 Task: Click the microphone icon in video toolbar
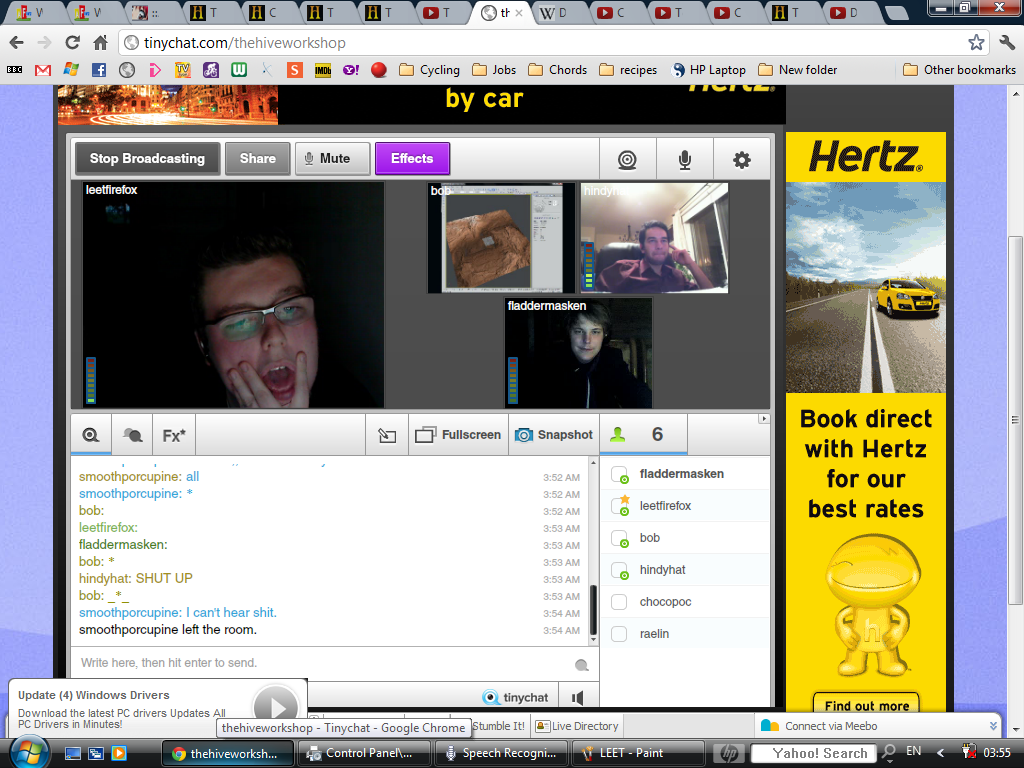[x=684, y=159]
